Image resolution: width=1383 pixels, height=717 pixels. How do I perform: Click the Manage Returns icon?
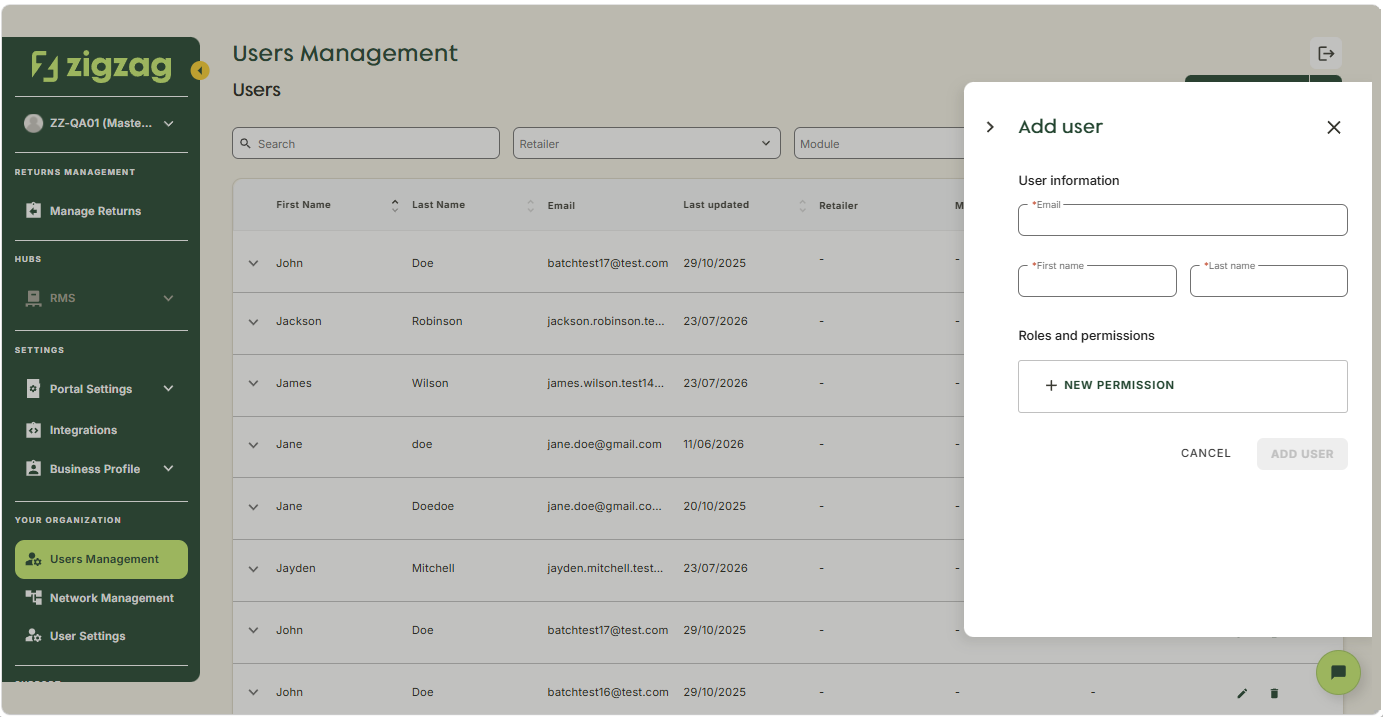coord(33,211)
